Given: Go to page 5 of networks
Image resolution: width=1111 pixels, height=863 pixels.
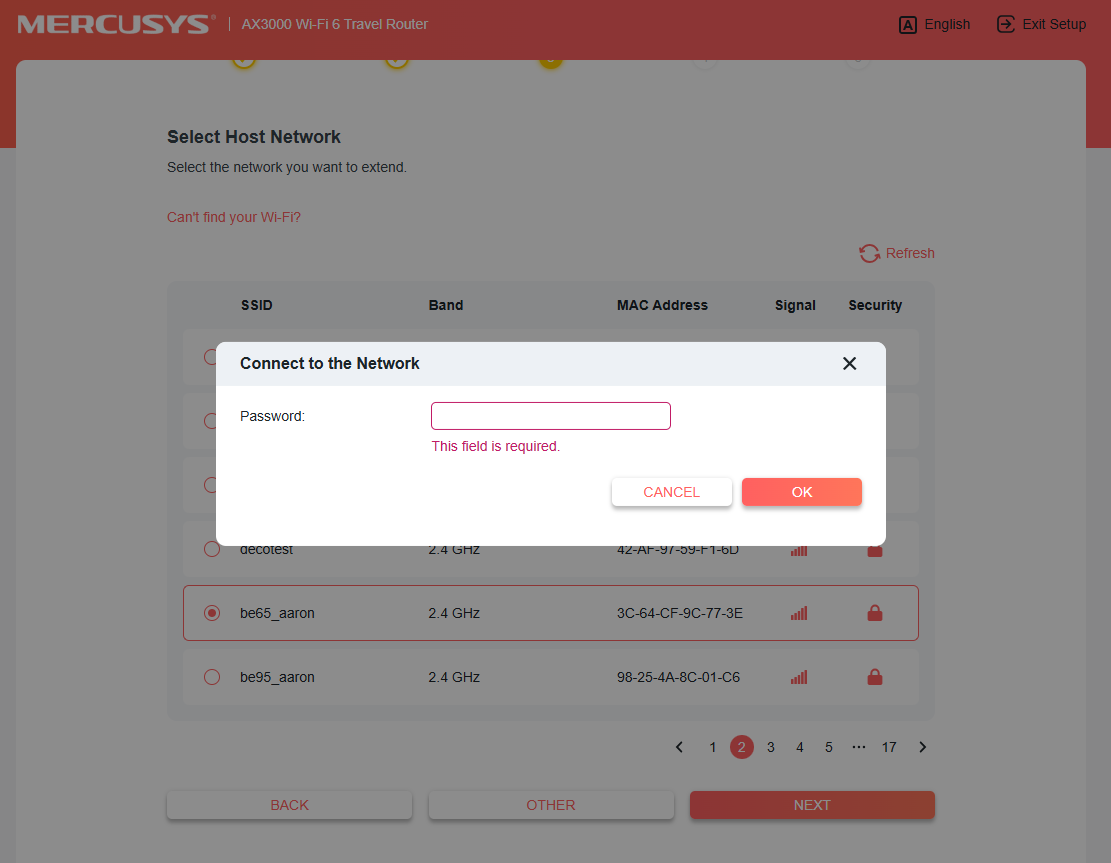Looking at the screenshot, I should coord(828,747).
